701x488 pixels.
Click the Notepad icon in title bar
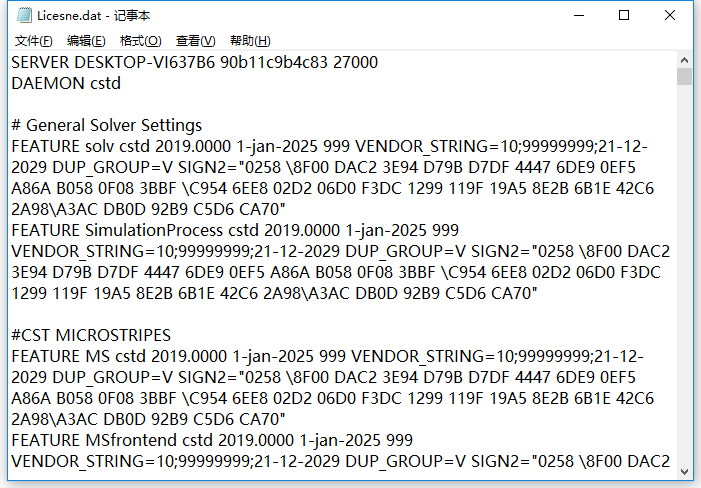[x=24, y=15]
